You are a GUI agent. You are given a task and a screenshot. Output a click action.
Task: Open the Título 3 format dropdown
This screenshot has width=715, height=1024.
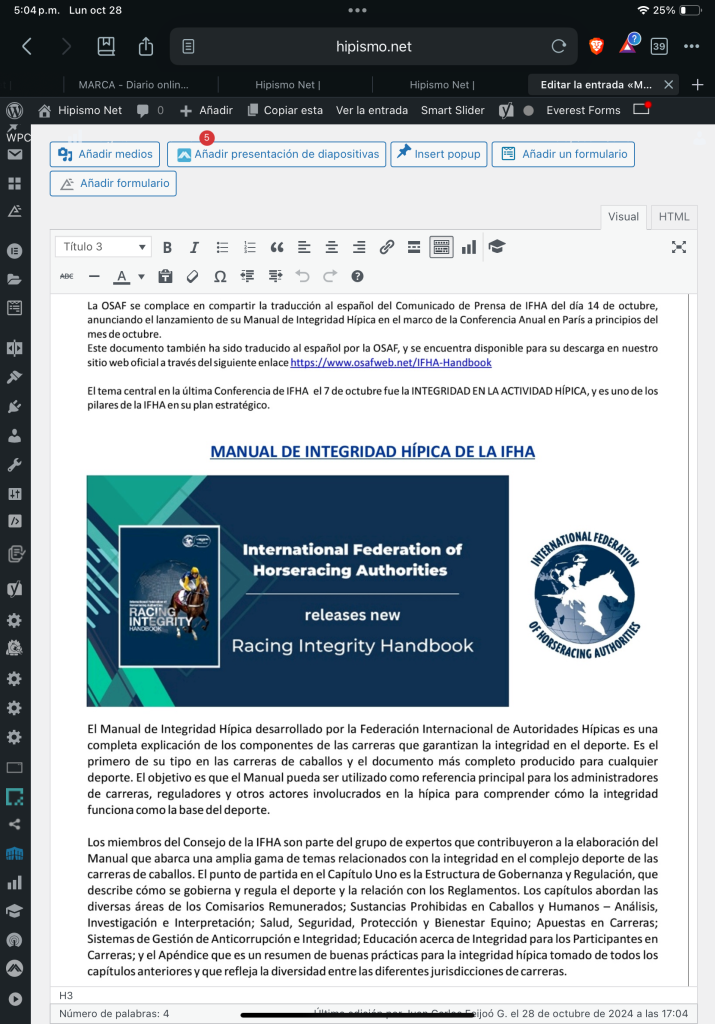[103, 247]
